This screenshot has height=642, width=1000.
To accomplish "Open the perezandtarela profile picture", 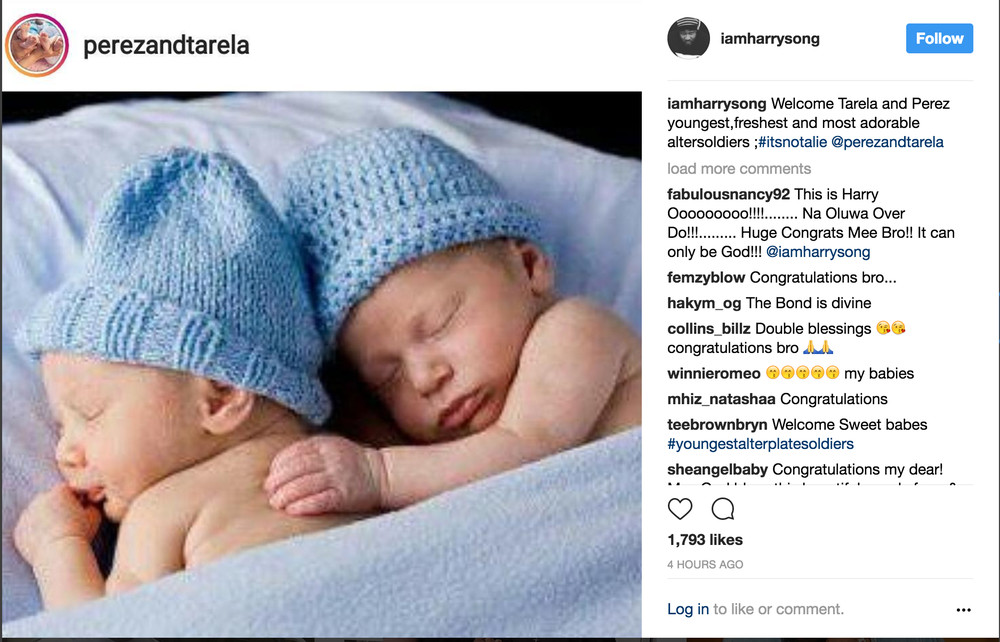I will pos(36,45).
